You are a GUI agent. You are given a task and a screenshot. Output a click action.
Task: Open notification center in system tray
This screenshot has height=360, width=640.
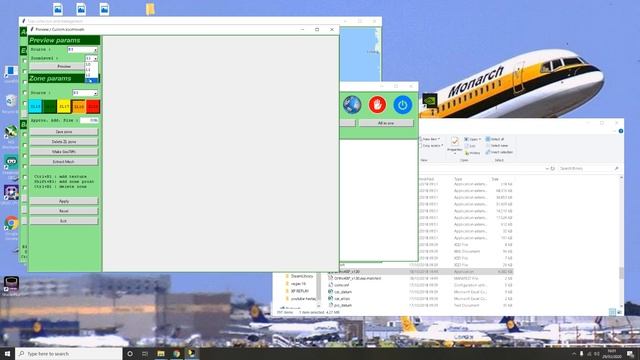pyautogui.click(x=631, y=353)
